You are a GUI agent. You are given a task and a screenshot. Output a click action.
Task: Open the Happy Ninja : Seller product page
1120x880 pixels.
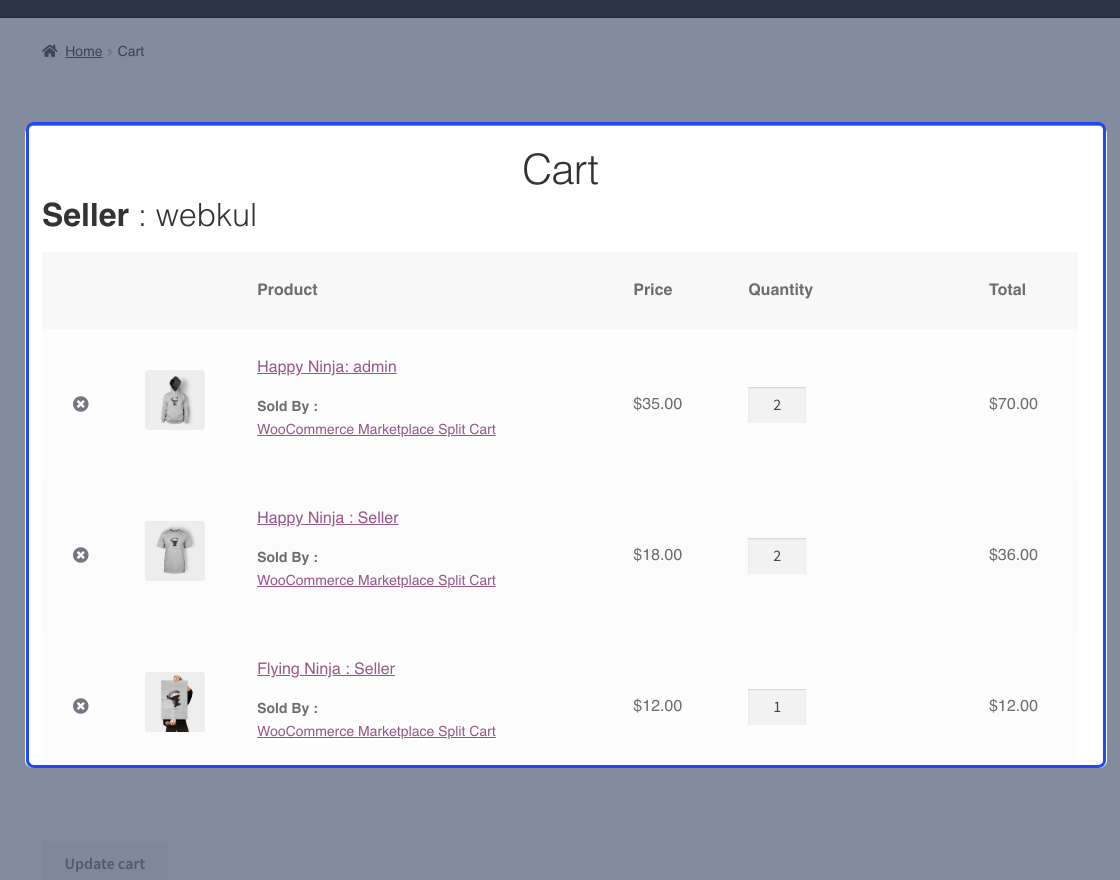(x=327, y=517)
